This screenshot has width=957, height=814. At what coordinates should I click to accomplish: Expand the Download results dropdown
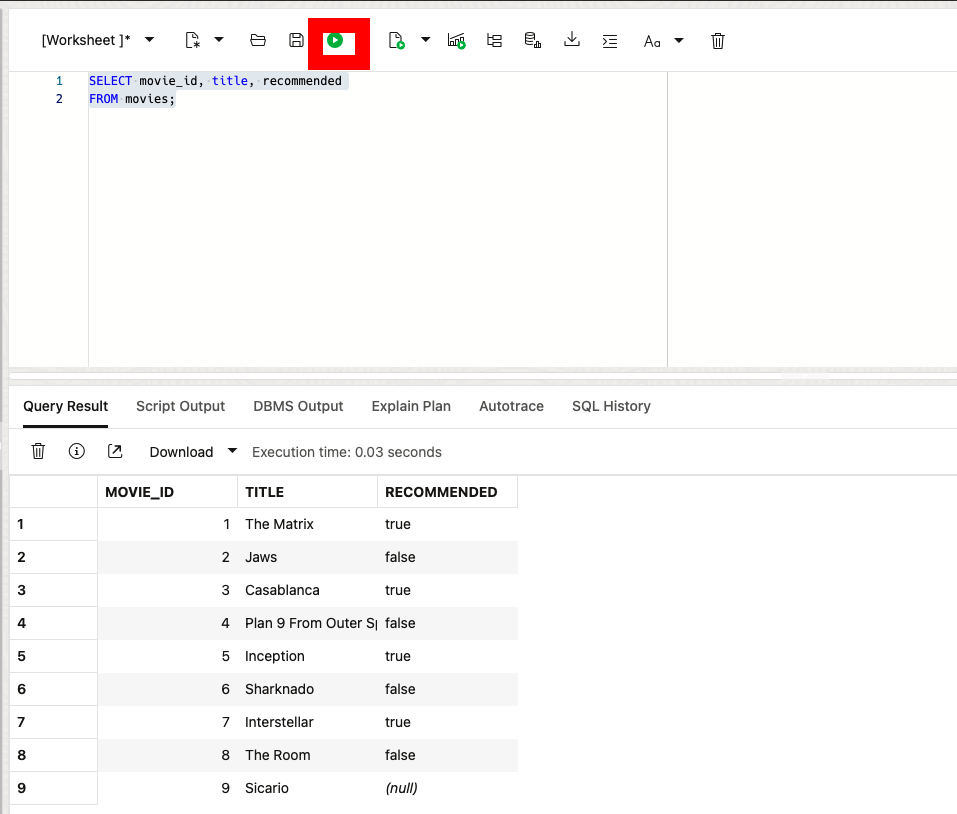[232, 451]
